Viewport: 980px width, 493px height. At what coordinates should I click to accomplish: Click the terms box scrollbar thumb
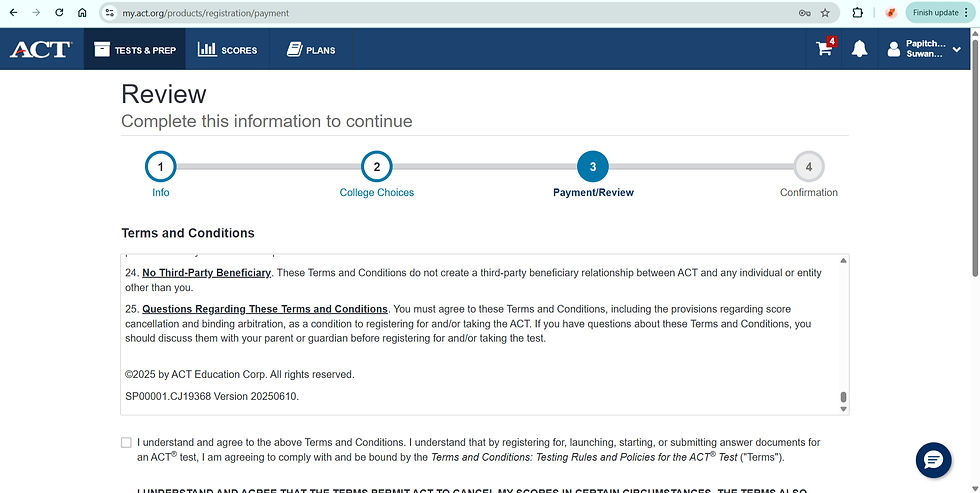[843, 397]
